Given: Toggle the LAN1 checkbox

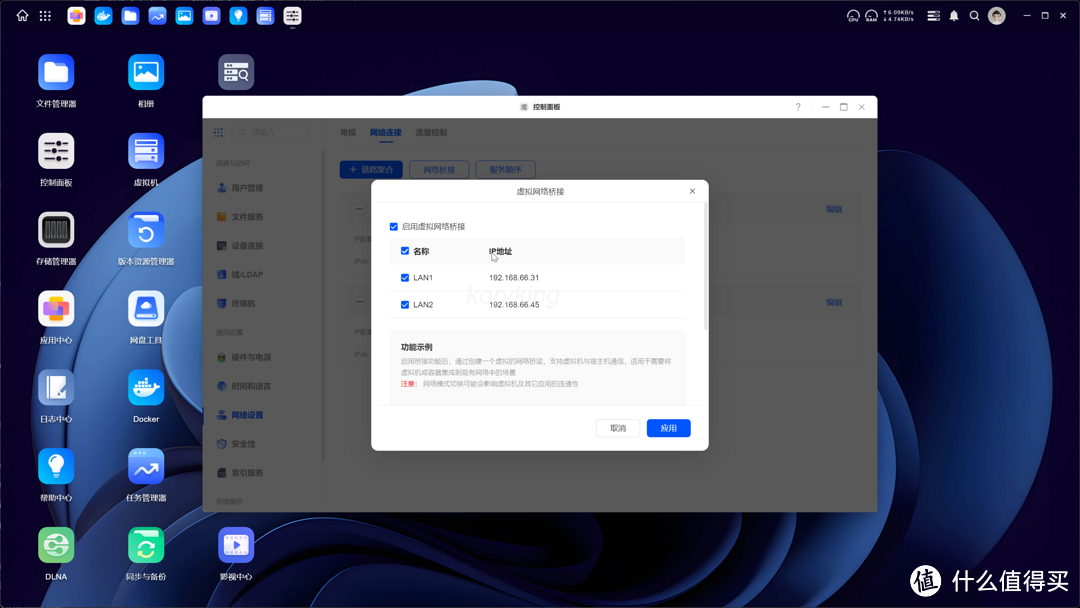Looking at the screenshot, I should (x=405, y=278).
